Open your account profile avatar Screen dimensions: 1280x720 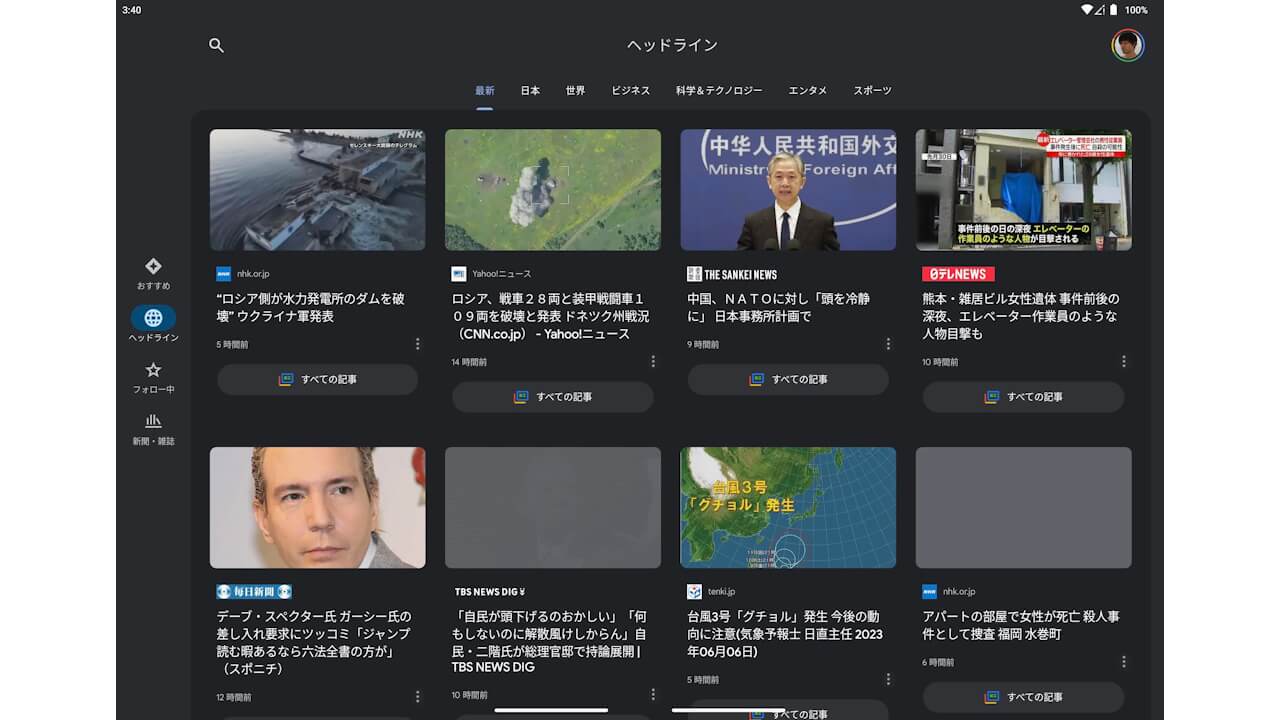(1128, 45)
